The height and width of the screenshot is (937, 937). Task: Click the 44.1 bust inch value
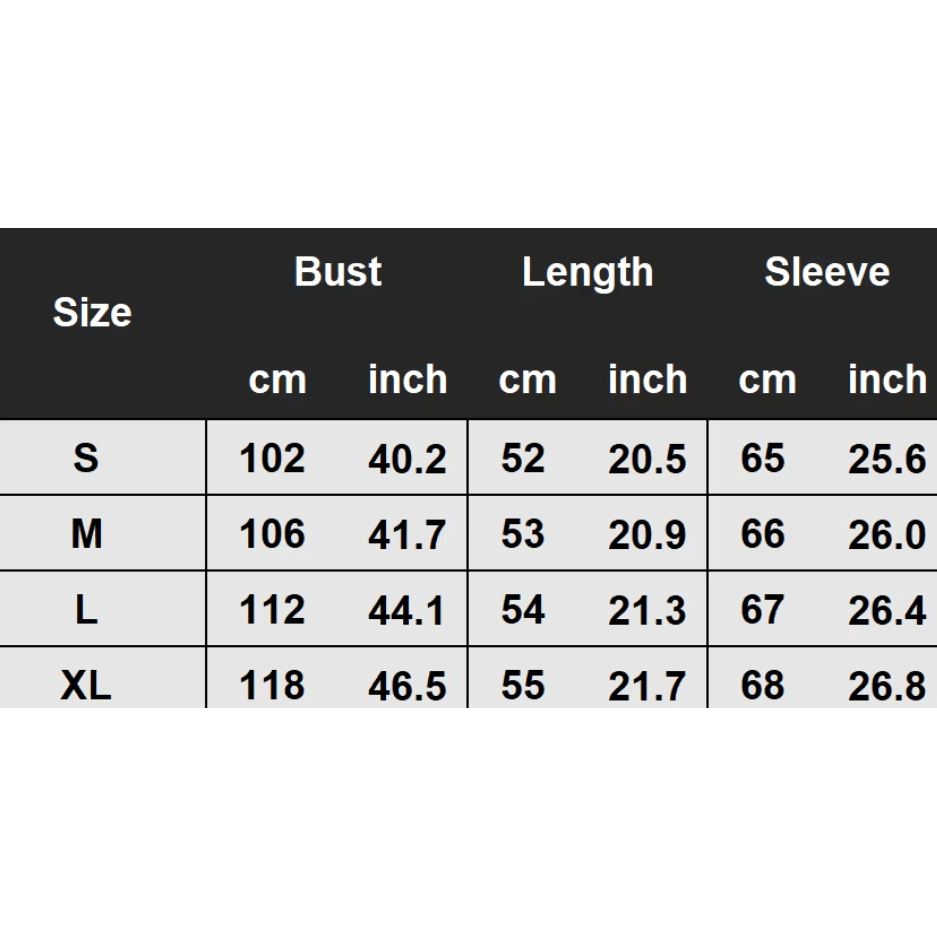pyautogui.click(x=407, y=611)
